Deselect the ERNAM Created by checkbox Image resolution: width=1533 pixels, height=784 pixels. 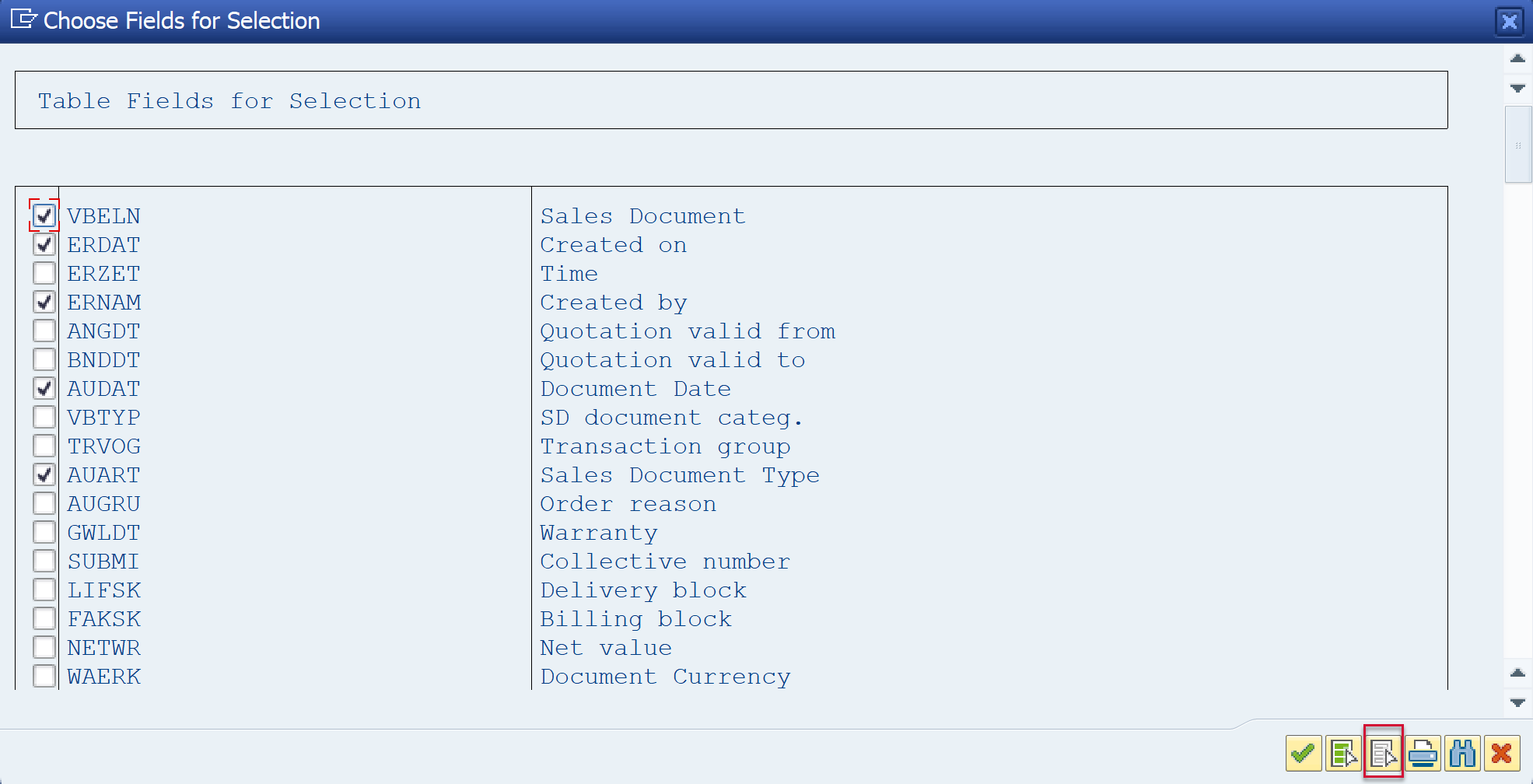coord(44,302)
